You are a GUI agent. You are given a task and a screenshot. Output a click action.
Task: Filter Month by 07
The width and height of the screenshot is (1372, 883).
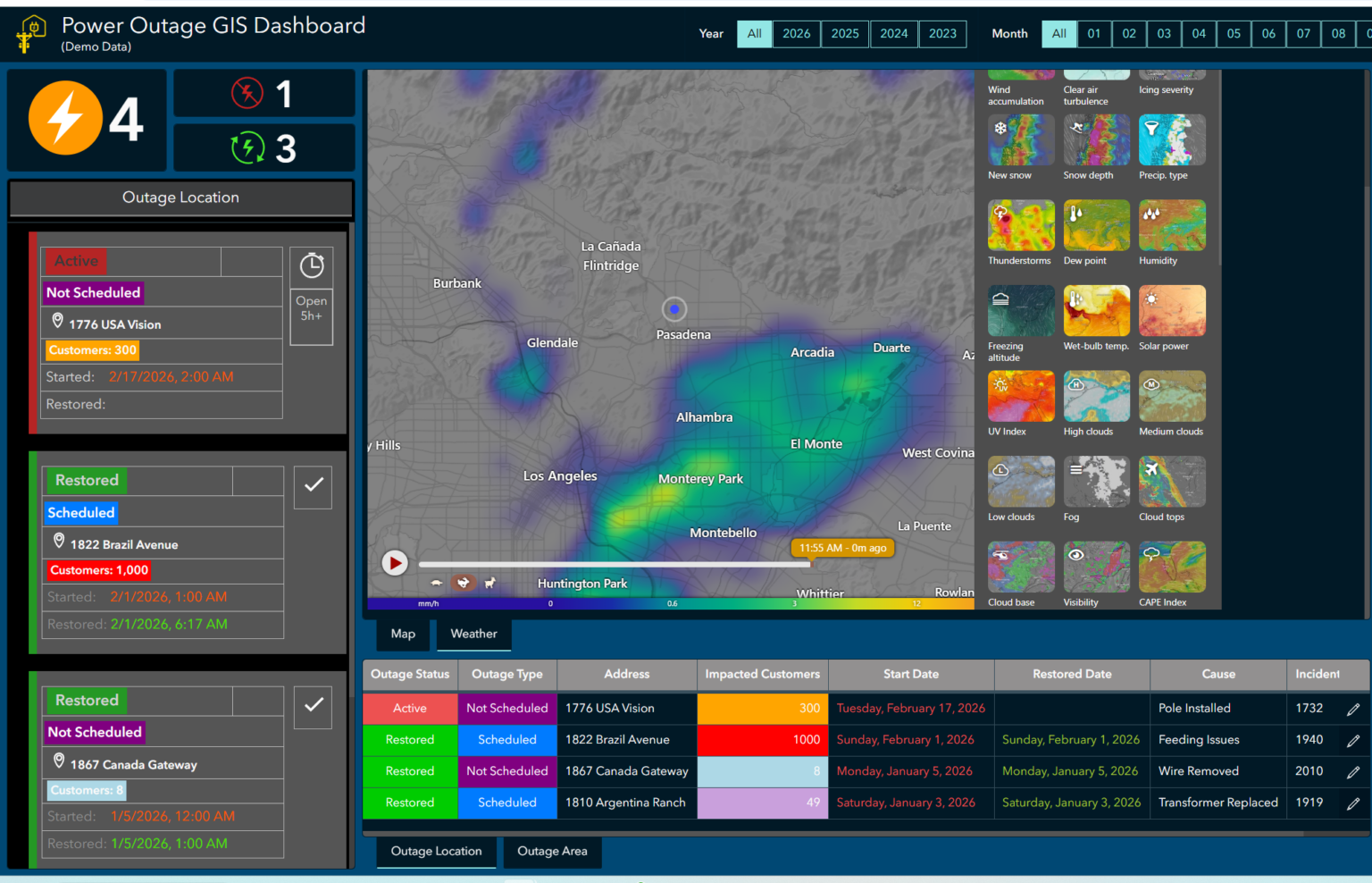tap(1303, 34)
